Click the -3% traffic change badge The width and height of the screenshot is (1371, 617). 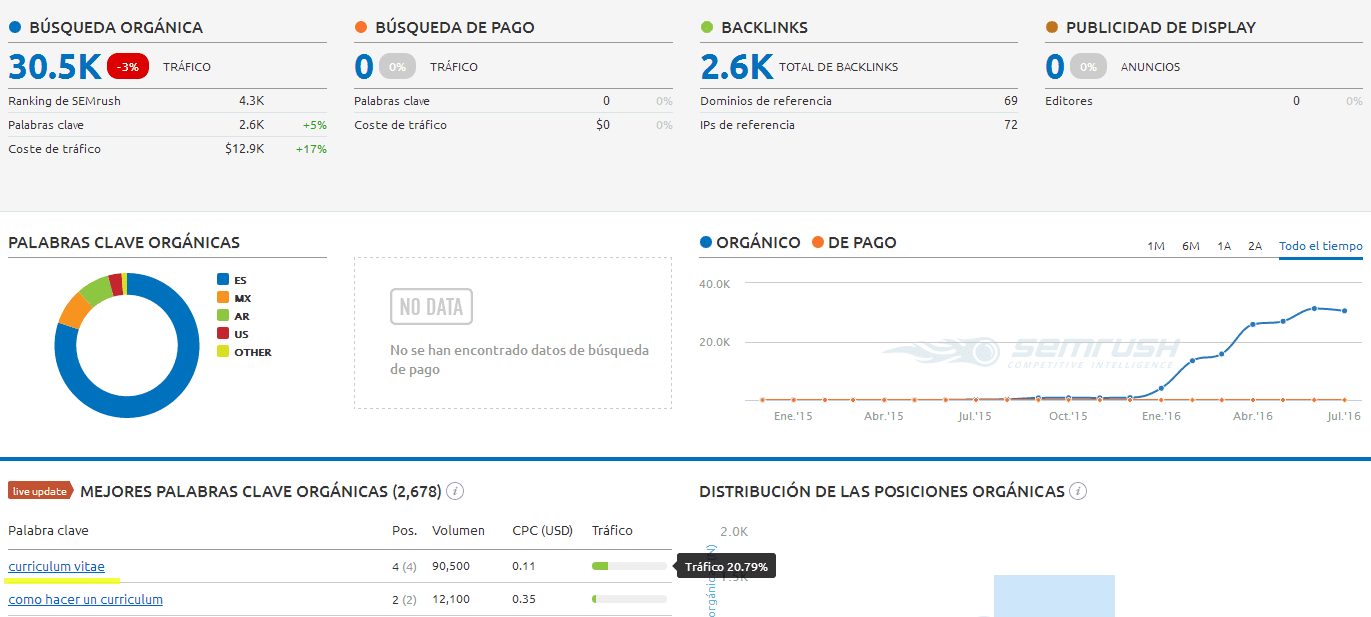click(128, 67)
